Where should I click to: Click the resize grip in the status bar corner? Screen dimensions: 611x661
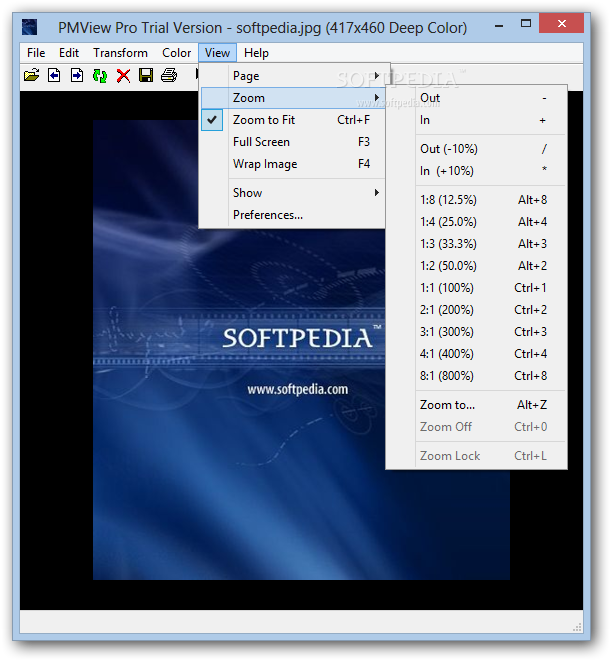pyautogui.click(x=578, y=627)
